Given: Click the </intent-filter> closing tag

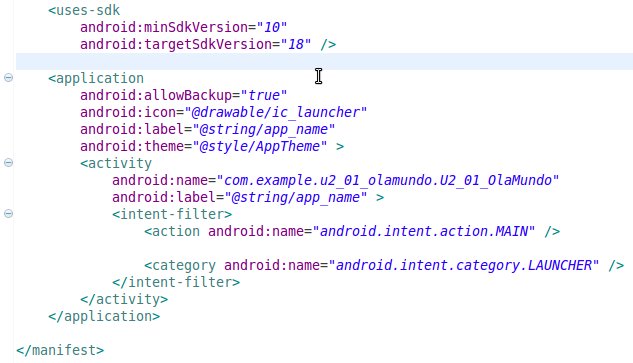Looking at the screenshot, I should 176,282.
